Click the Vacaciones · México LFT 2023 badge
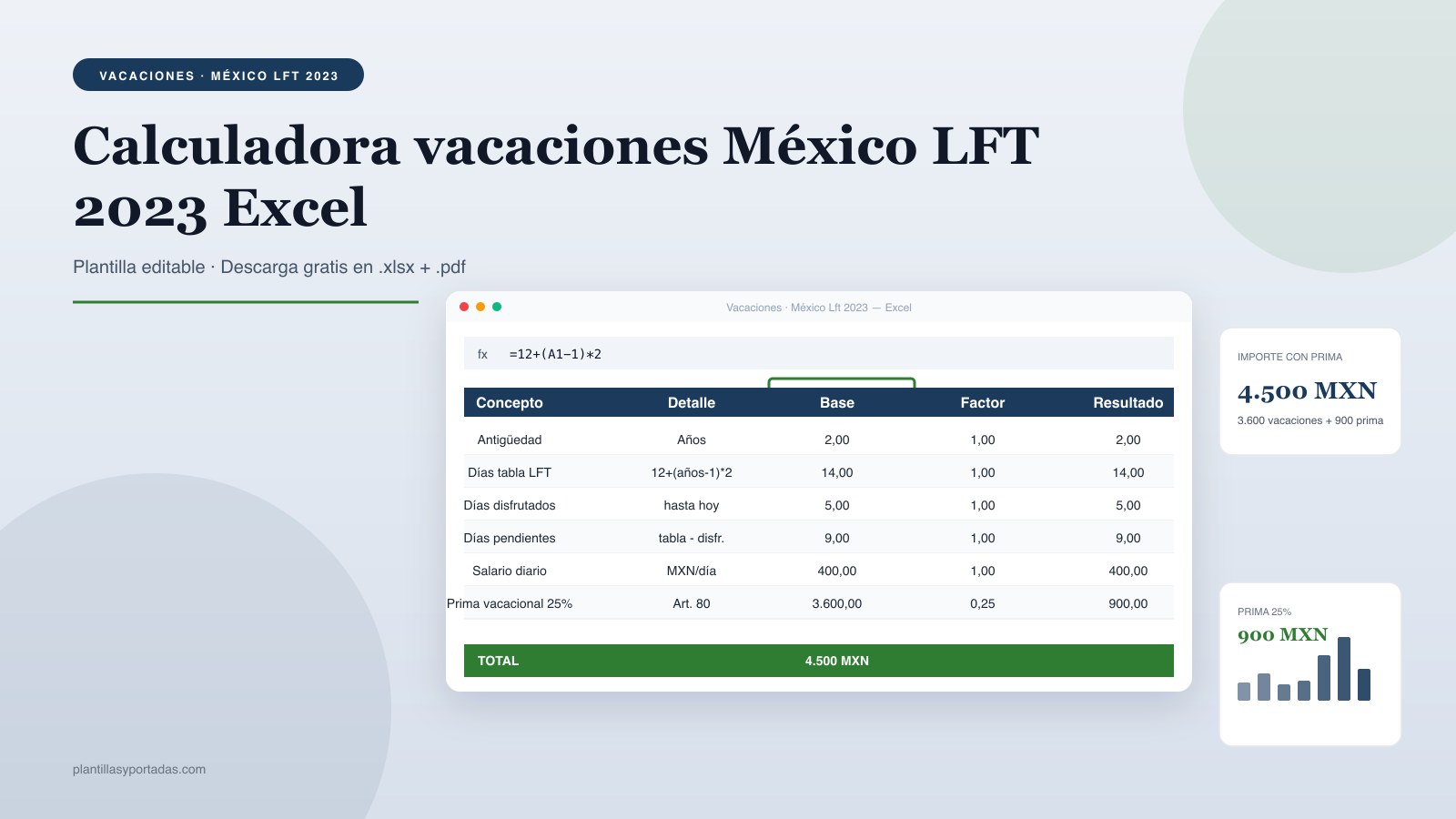Screen dimensions: 1456x819 coord(218,75)
